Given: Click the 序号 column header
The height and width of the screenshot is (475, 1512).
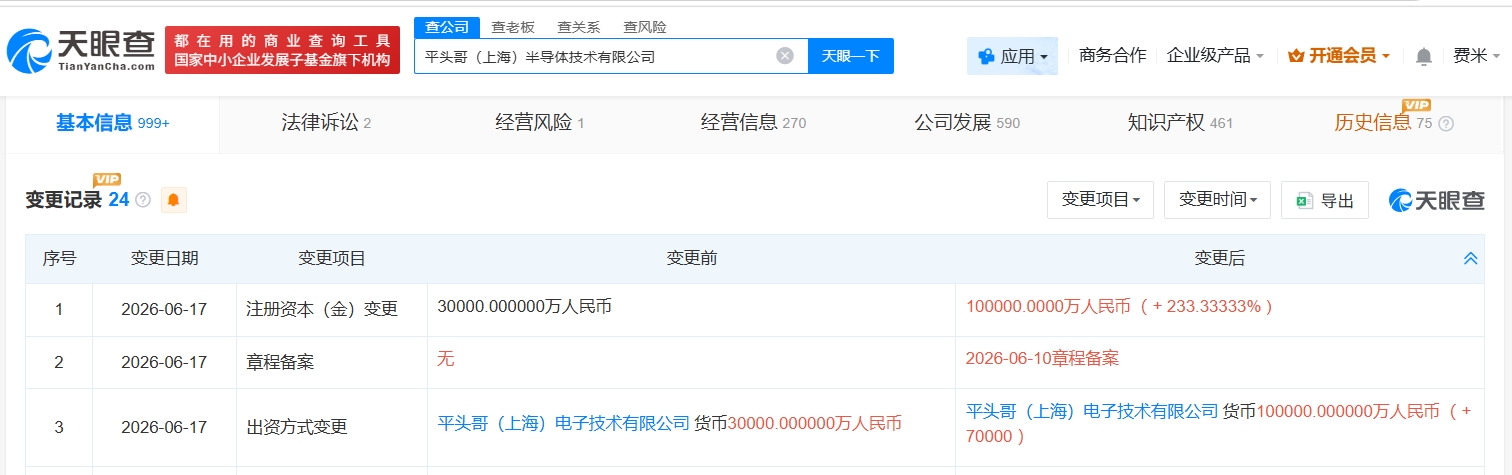Looking at the screenshot, I should 59,259.
